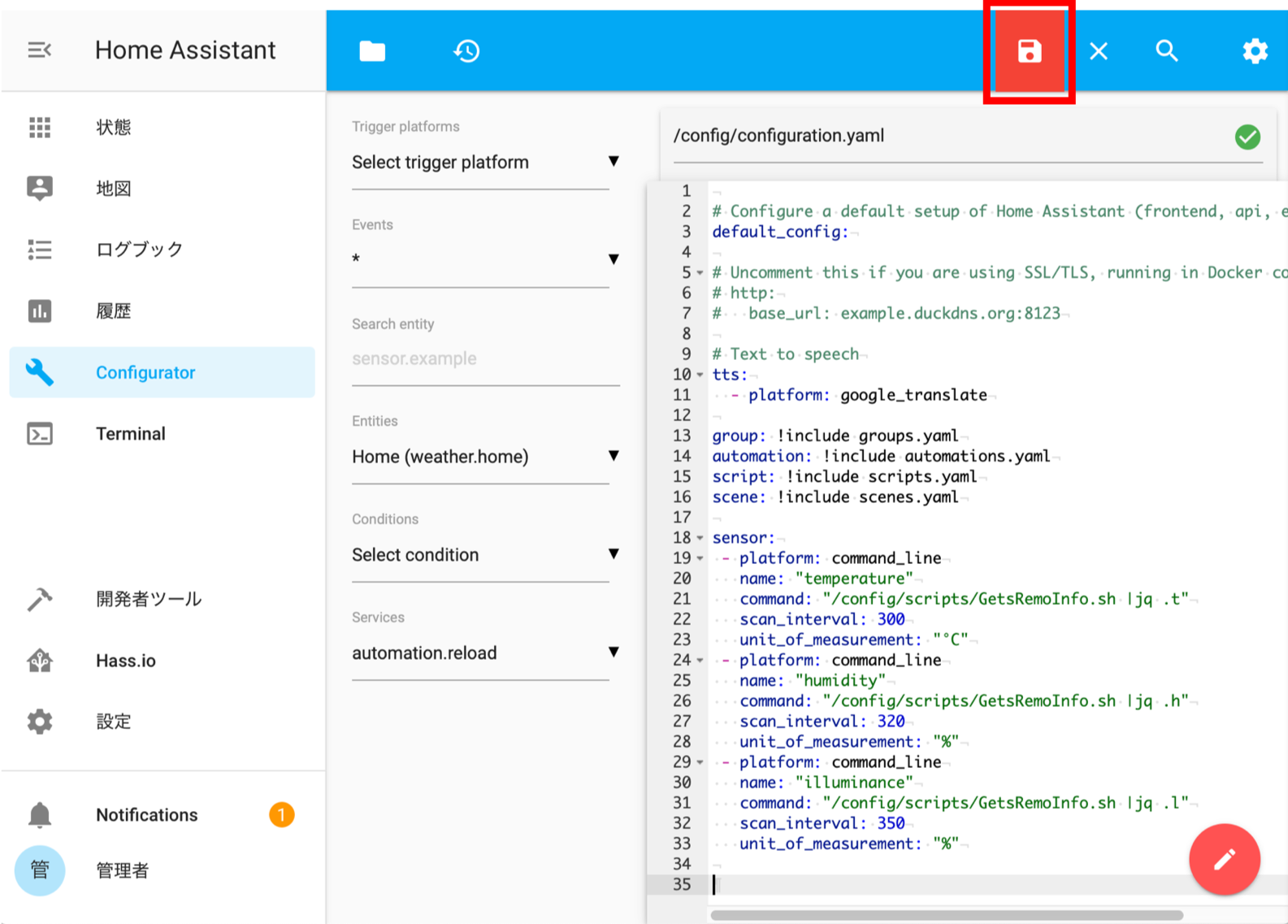Click the list icon beside ログブック
The image size is (1288, 924).
tap(40, 249)
